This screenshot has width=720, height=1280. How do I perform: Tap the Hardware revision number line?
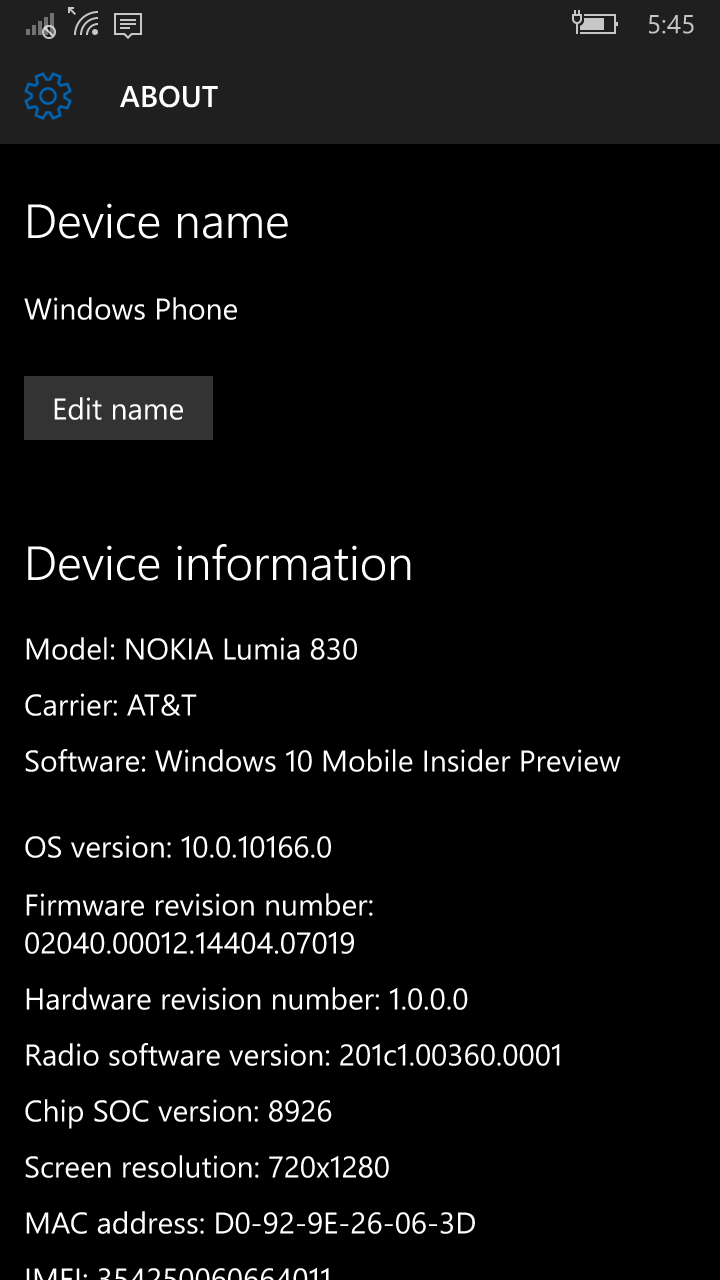point(246,999)
